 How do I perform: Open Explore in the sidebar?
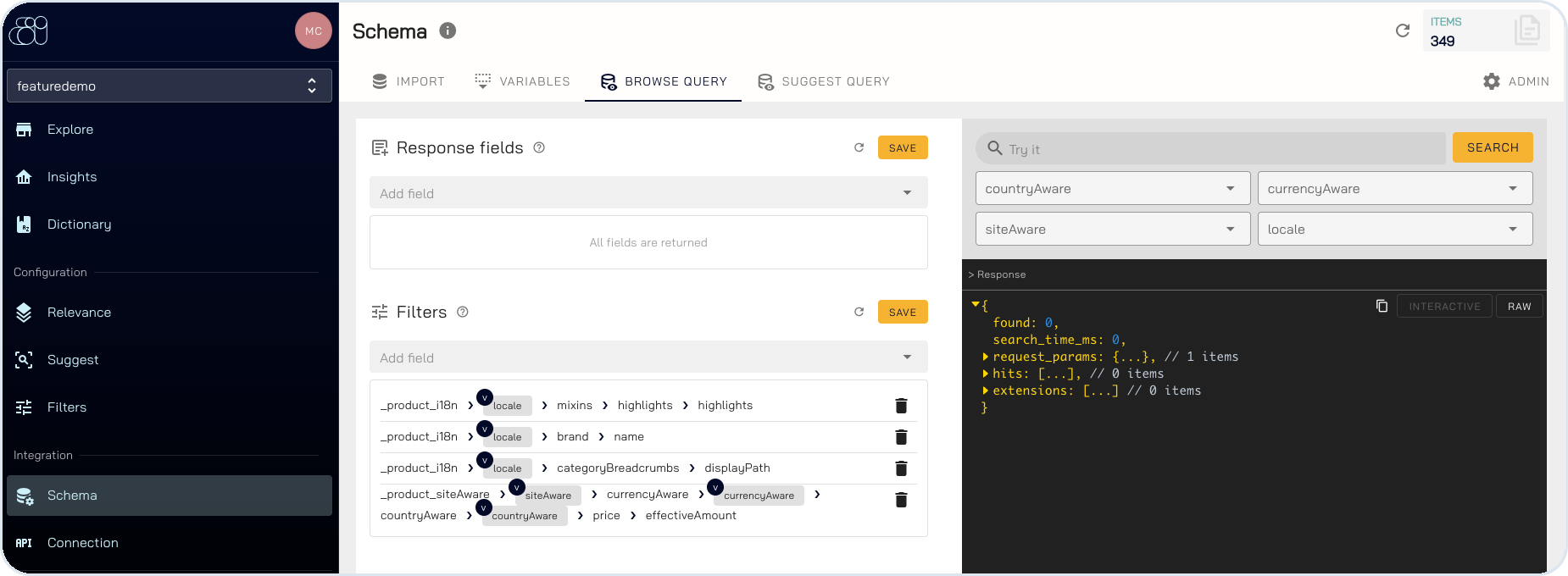170,130
